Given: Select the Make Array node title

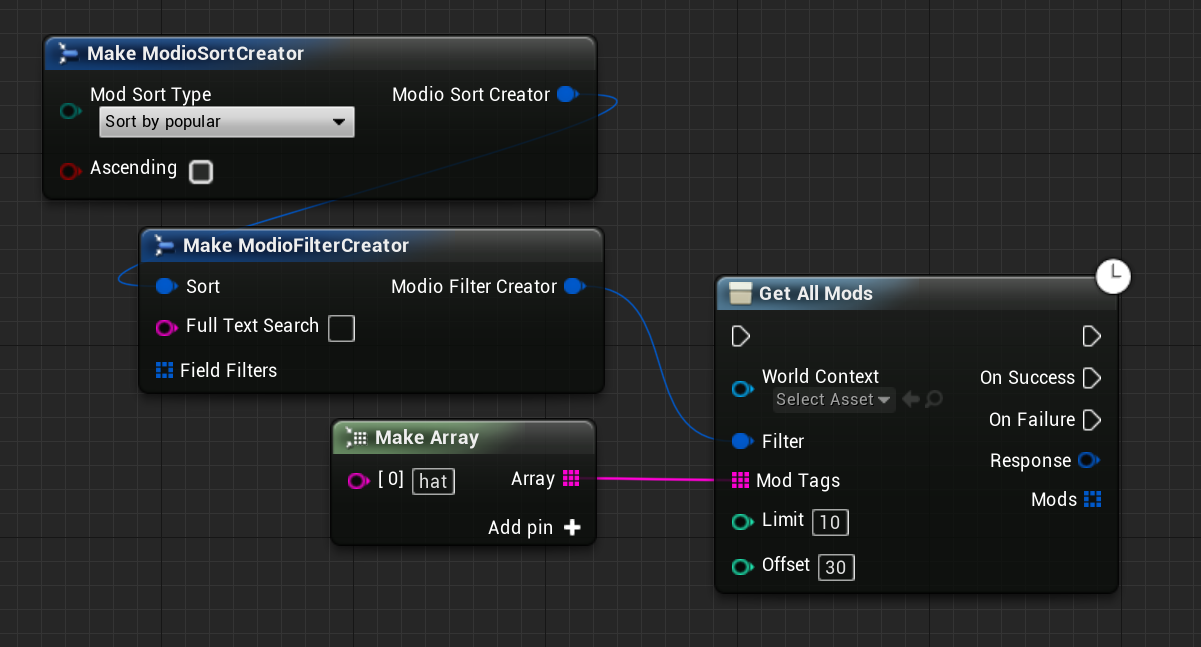Looking at the screenshot, I should coord(427,437).
